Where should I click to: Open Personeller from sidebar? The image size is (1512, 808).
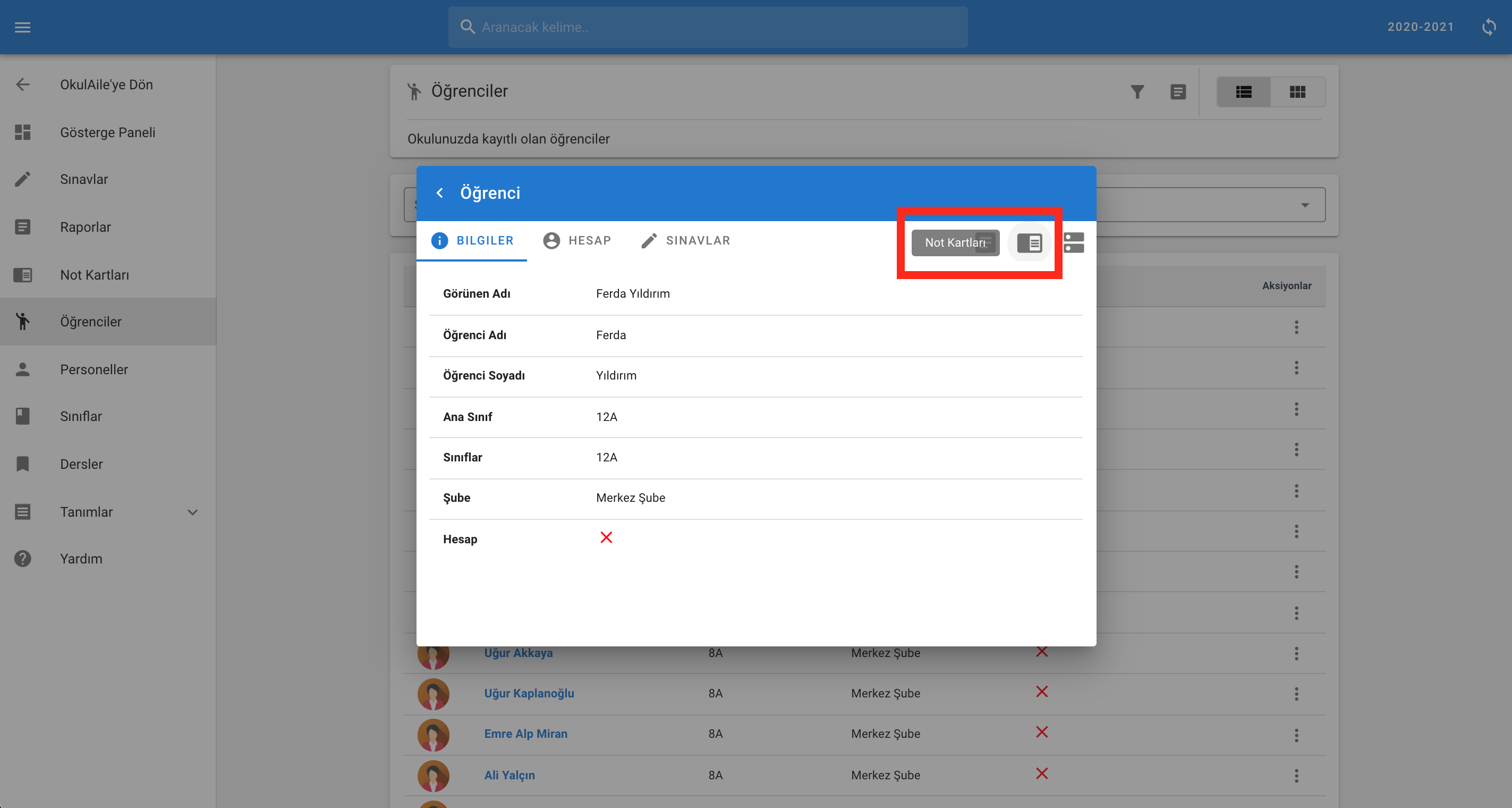point(108,369)
